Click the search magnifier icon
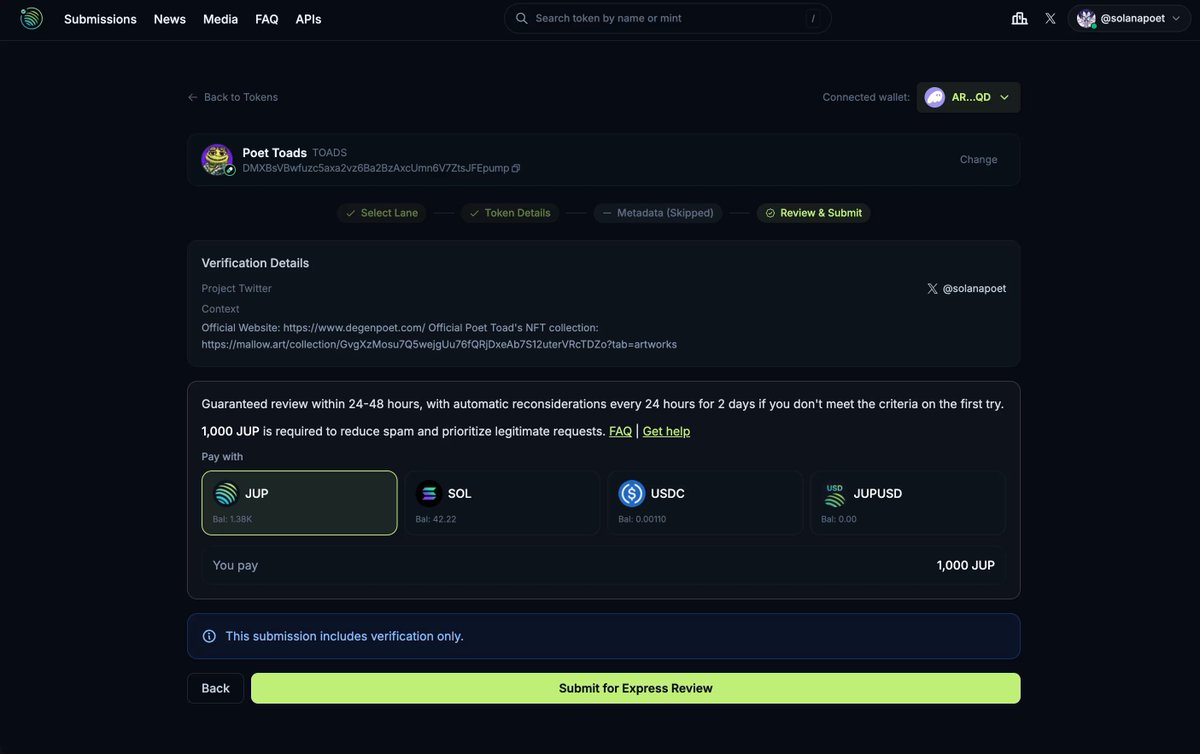This screenshot has width=1200, height=754. tap(521, 18)
